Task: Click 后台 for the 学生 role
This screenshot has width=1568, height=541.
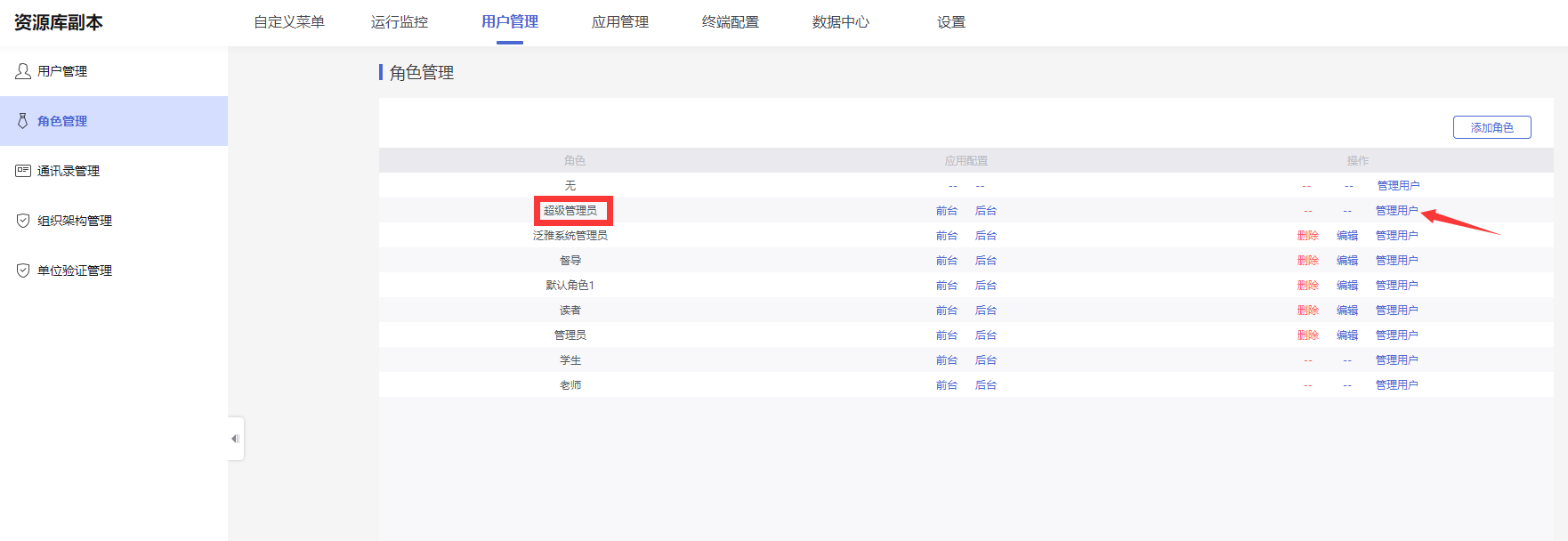Action: (x=986, y=360)
